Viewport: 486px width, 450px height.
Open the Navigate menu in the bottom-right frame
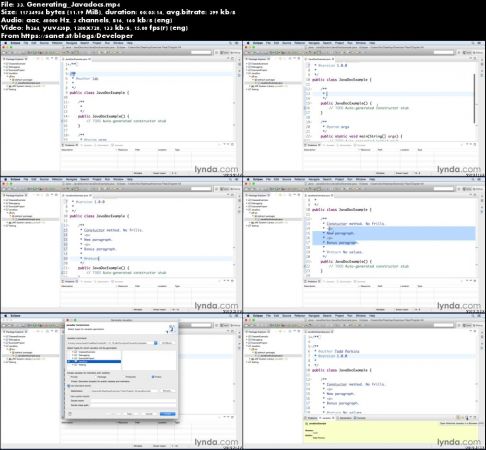(x=314, y=316)
